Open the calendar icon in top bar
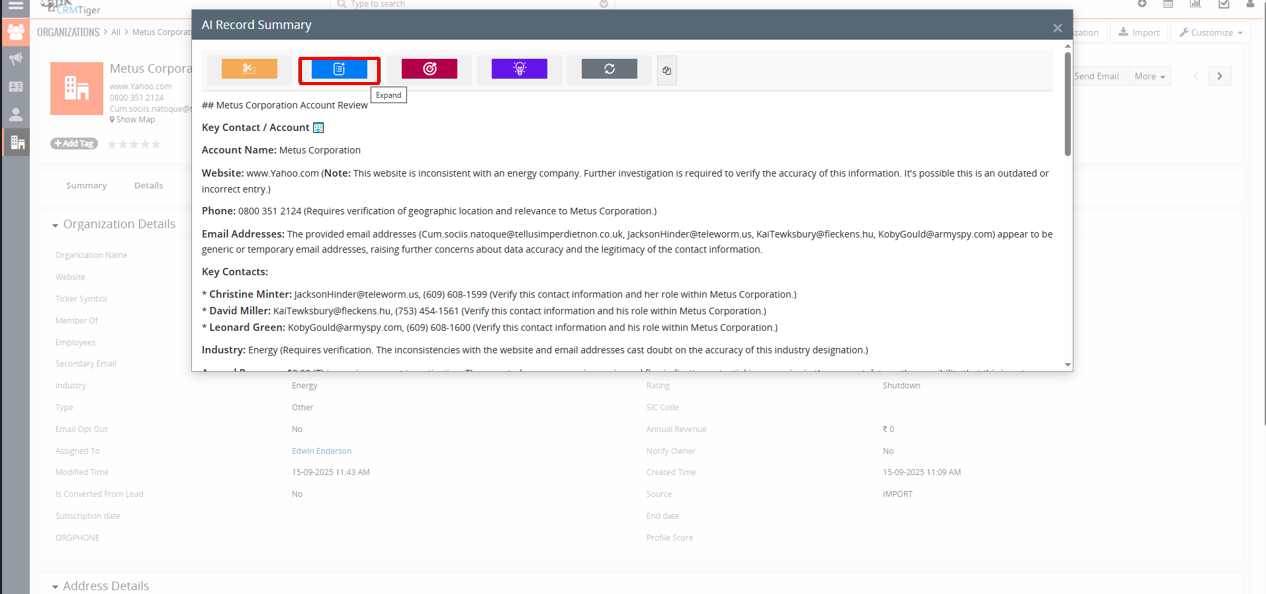 1168,4
